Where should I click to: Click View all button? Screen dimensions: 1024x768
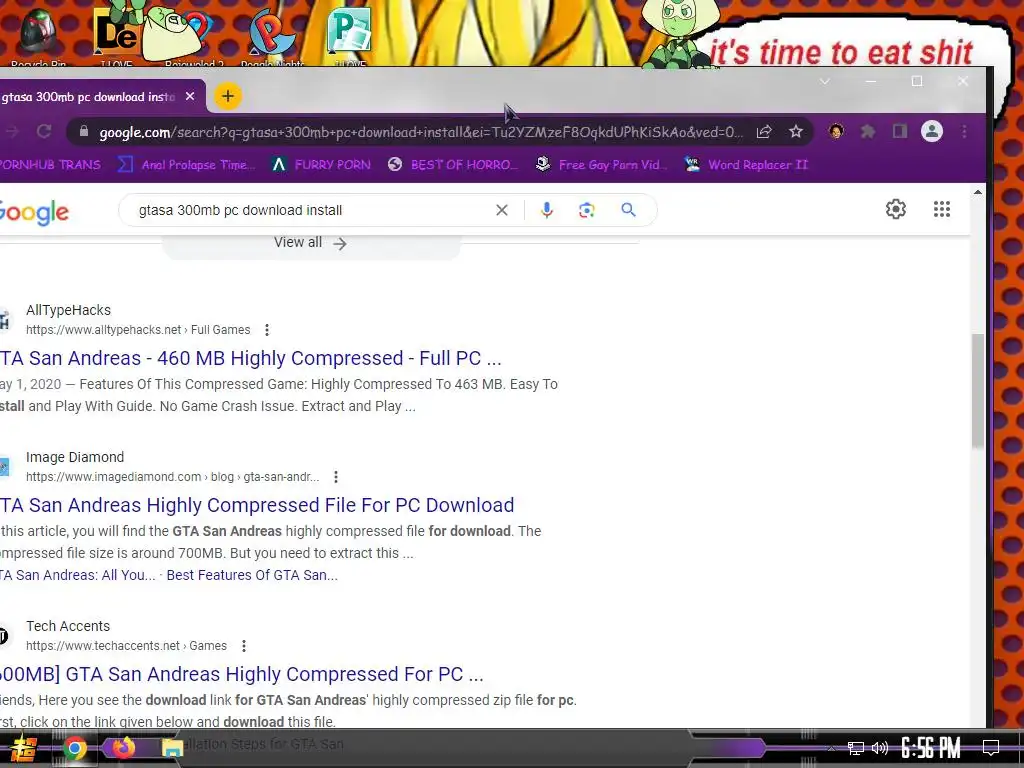pyautogui.click(x=311, y=243)
